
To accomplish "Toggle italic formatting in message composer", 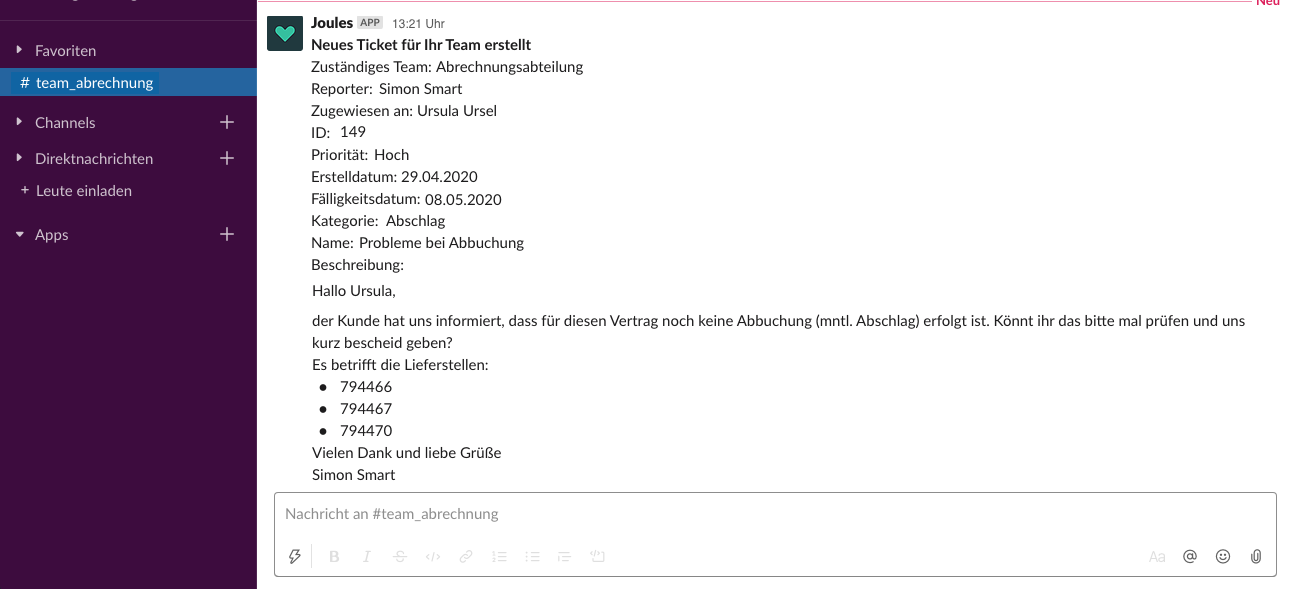I will [x=367, y=557].
